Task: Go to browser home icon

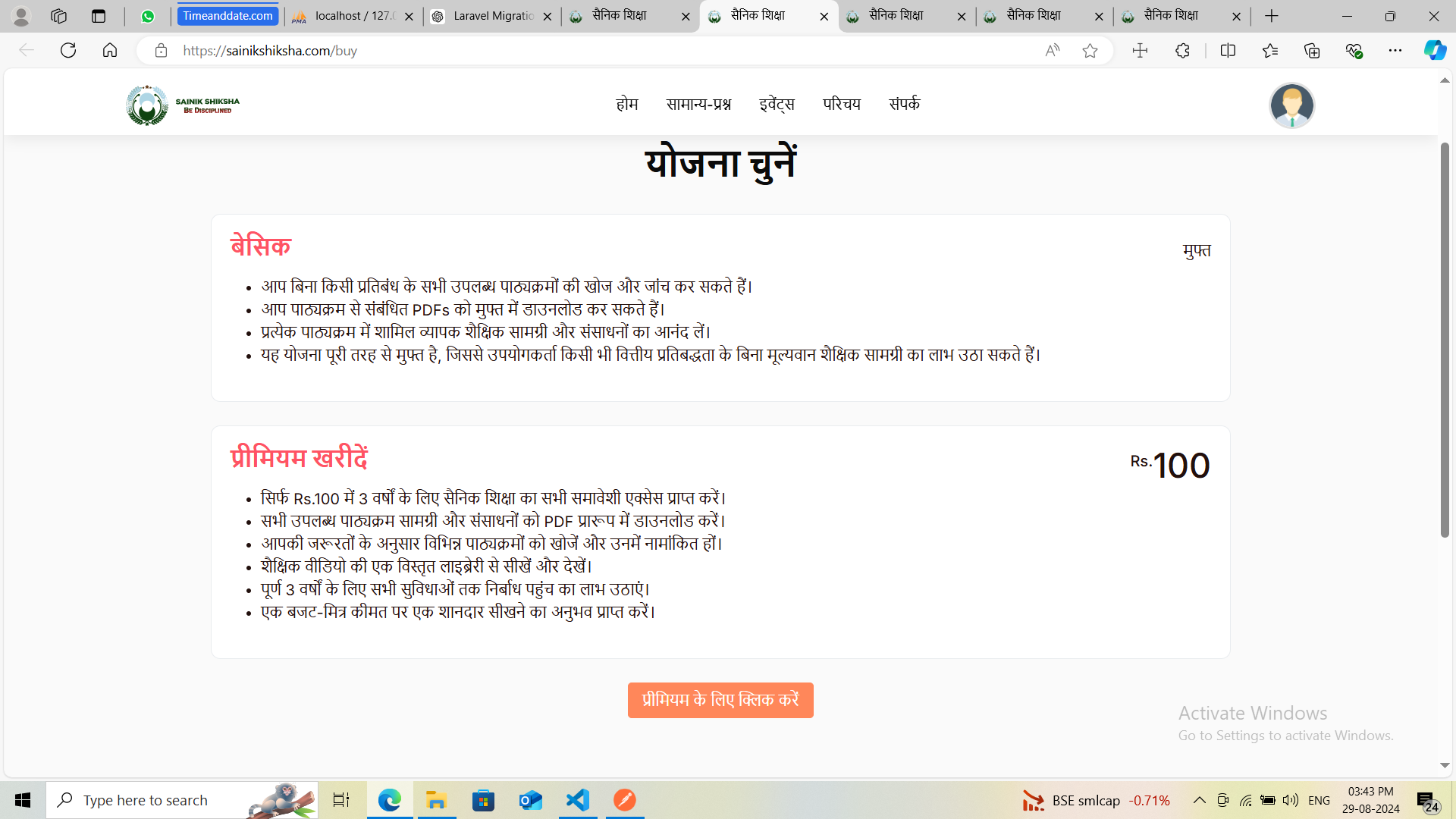Action: tap(110, 51)
